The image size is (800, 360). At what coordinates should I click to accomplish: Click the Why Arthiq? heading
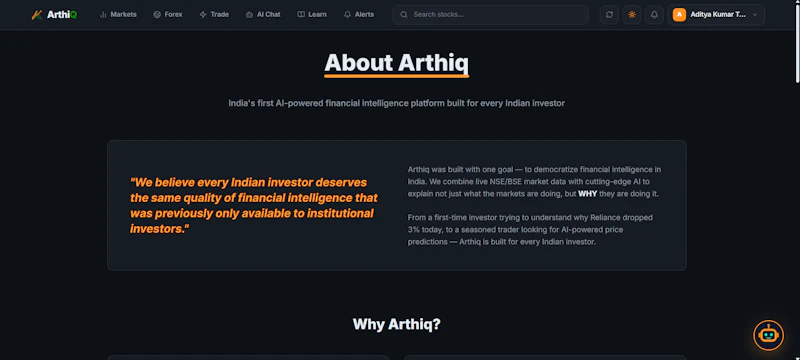(396, 324)
